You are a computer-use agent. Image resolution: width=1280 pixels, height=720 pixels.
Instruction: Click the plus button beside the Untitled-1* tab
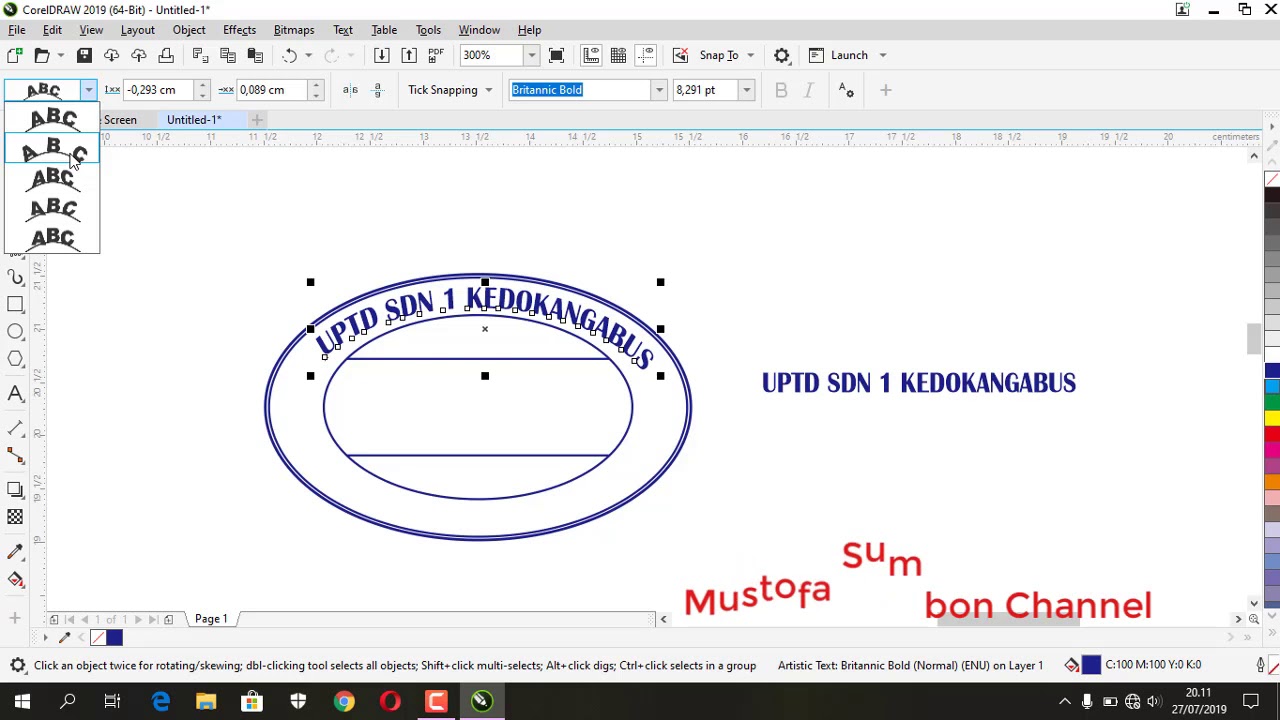(x=257, y=120)
